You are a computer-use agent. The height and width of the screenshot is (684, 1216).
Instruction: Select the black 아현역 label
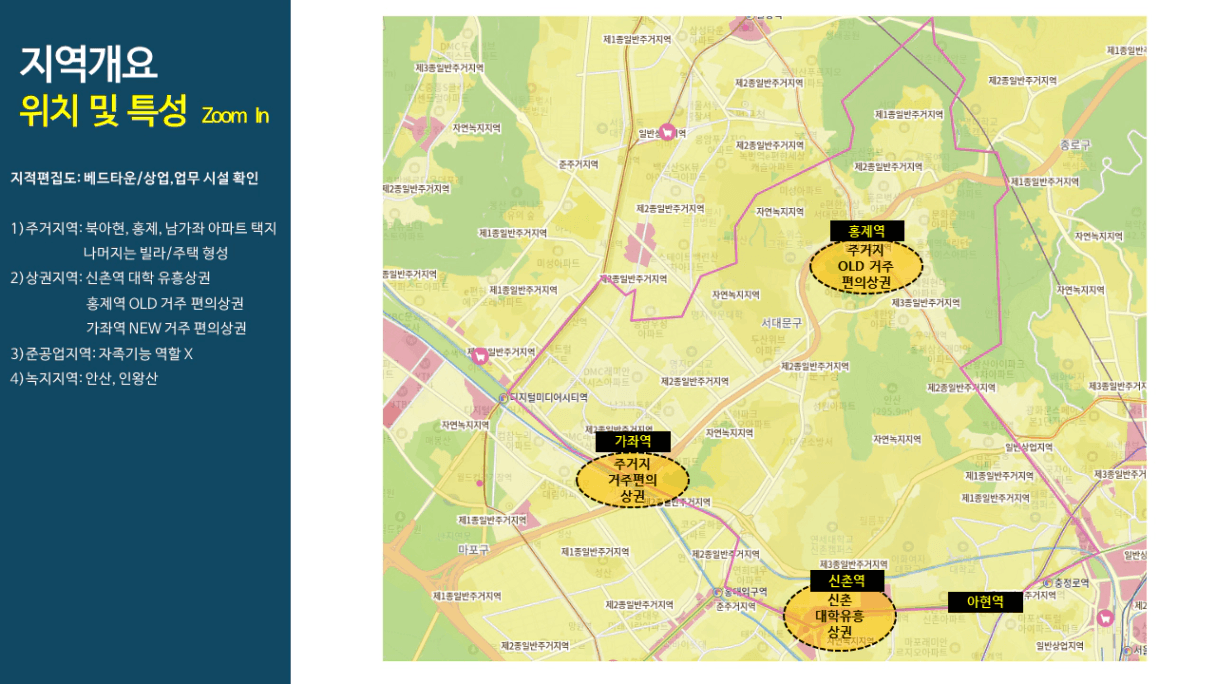pyautogui.click(x=985, y=602)
